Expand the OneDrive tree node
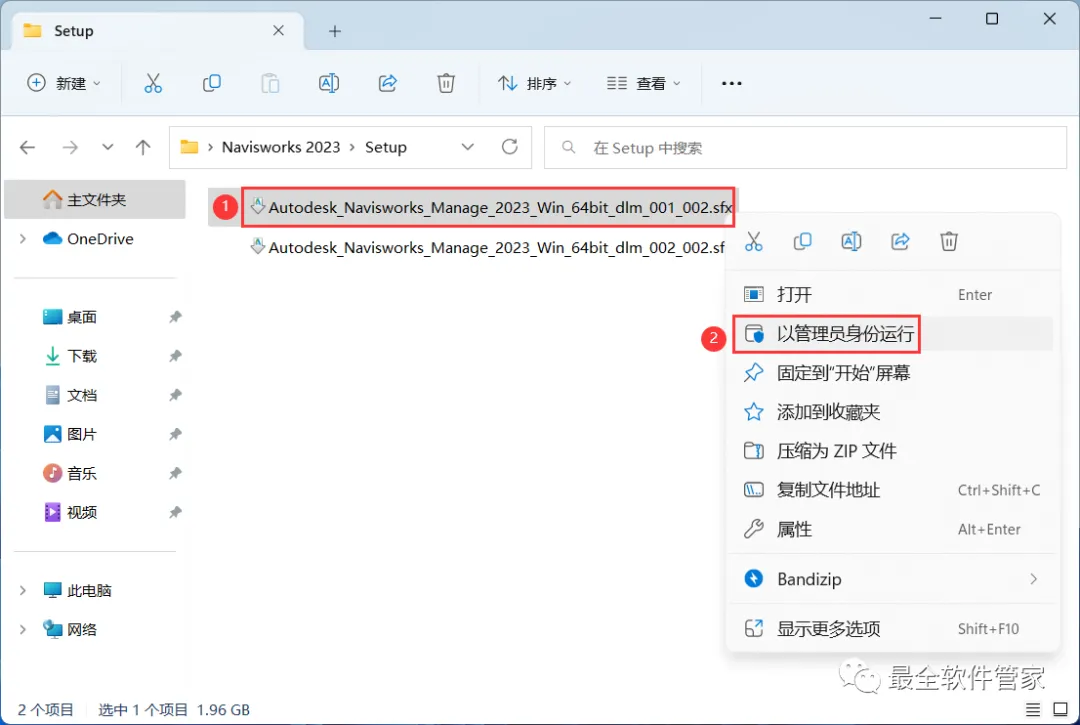 point(23,239)
